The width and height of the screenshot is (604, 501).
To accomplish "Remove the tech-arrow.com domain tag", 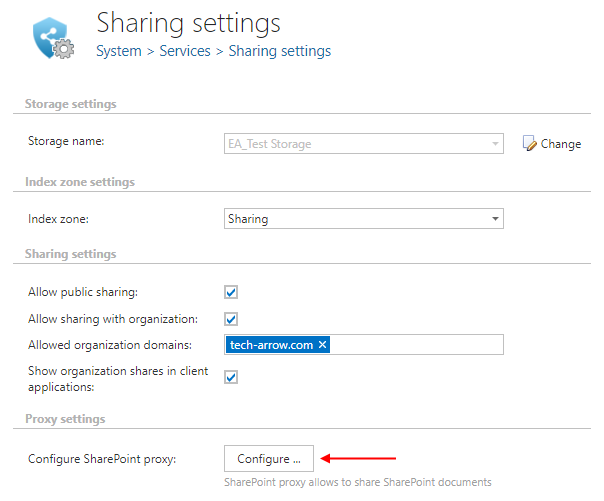I will pos(323,345).
